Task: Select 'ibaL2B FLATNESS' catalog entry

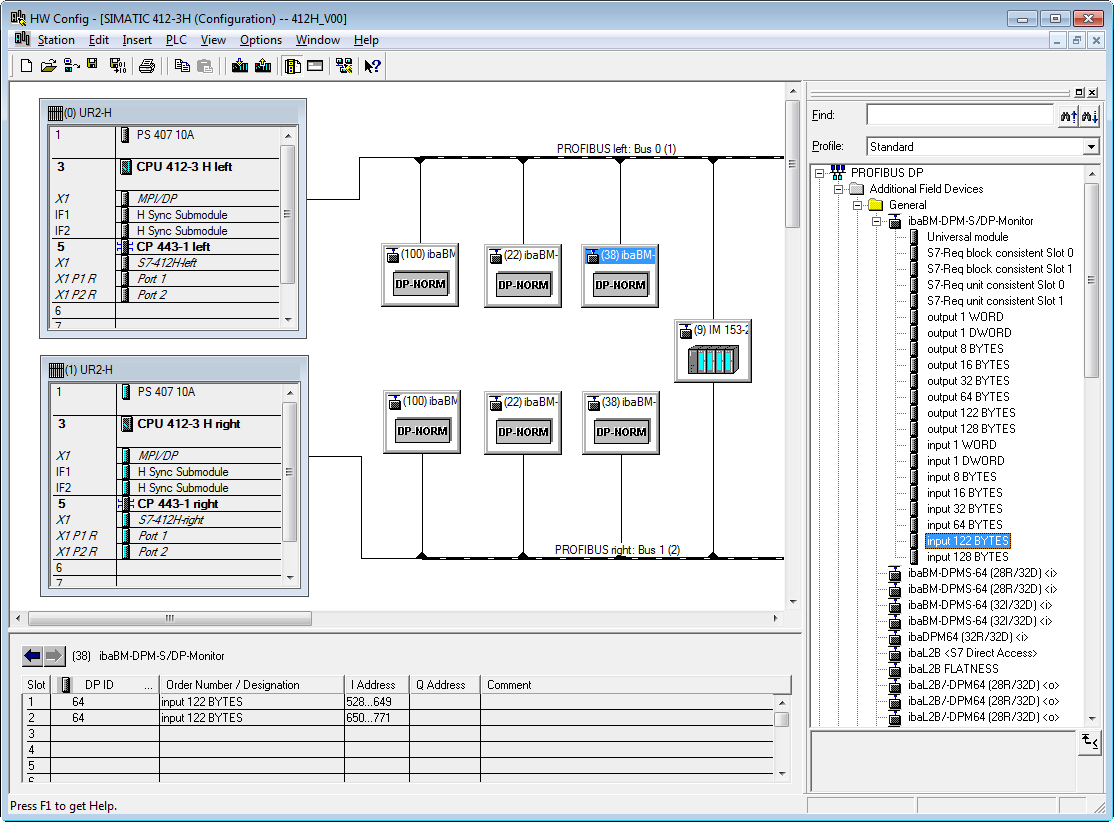Action: tap(953, 669)
